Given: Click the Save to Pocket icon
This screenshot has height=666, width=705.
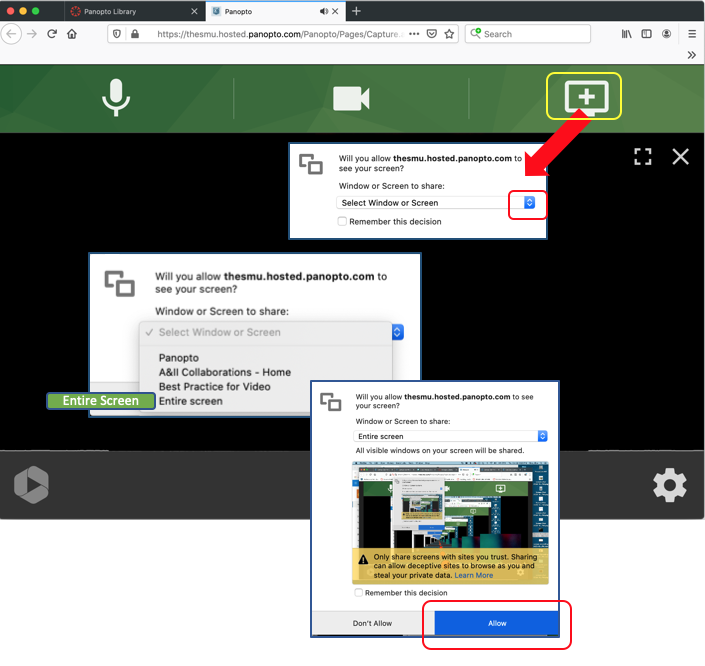Looking at the screenshot, I should 432,34.
